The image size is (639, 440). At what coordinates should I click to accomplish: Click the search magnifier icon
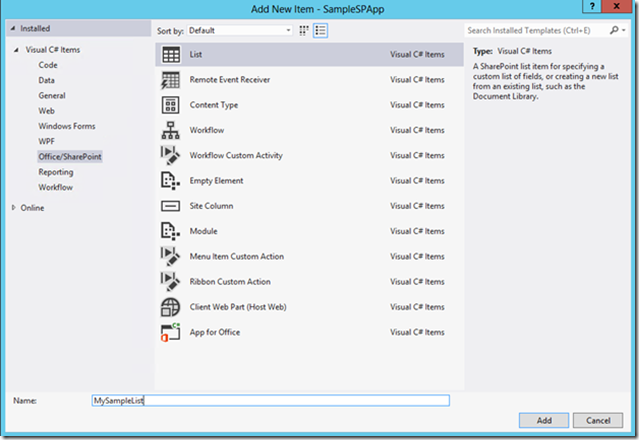(614, 30)
